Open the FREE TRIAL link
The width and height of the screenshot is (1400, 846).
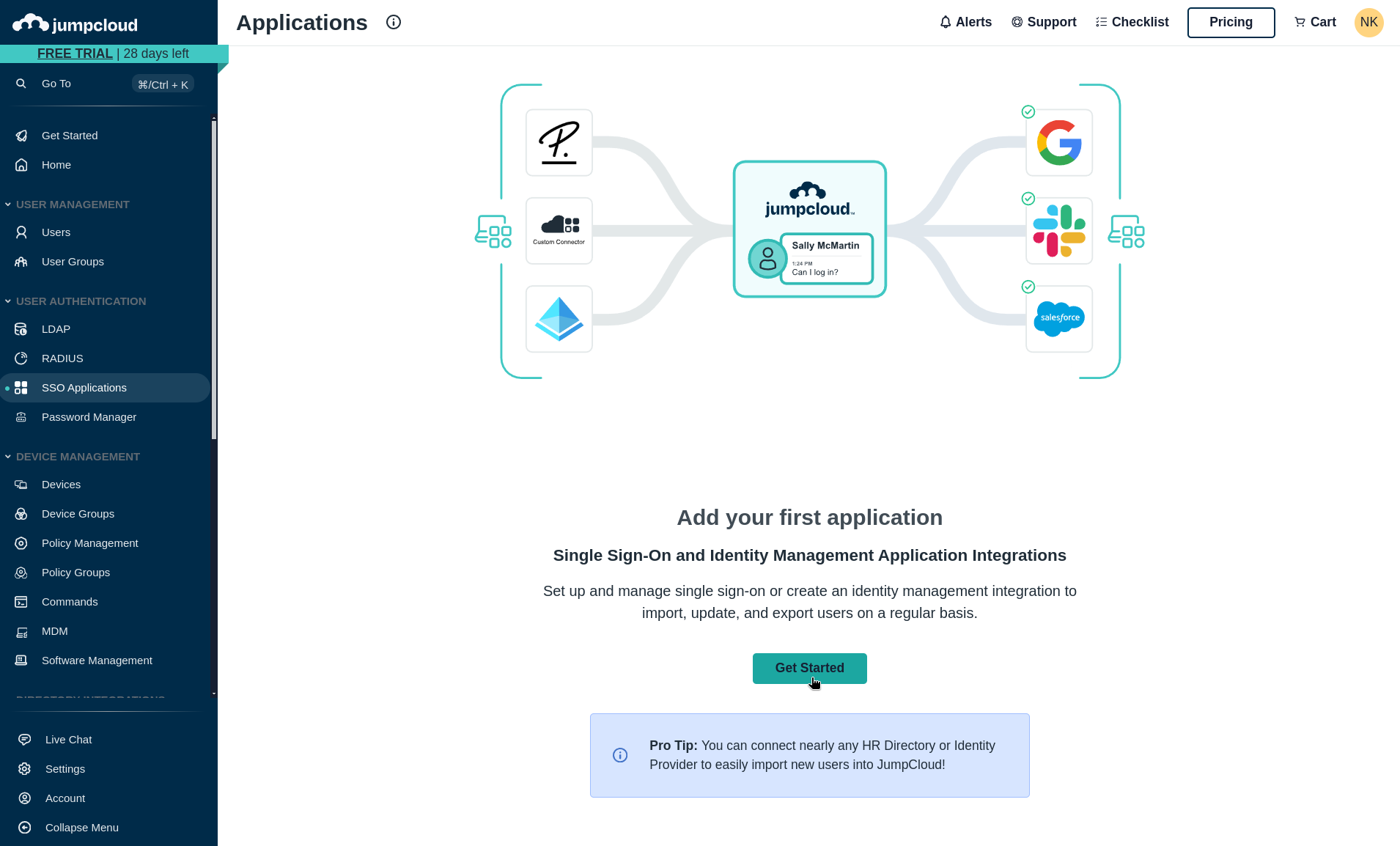click(75, 53)
